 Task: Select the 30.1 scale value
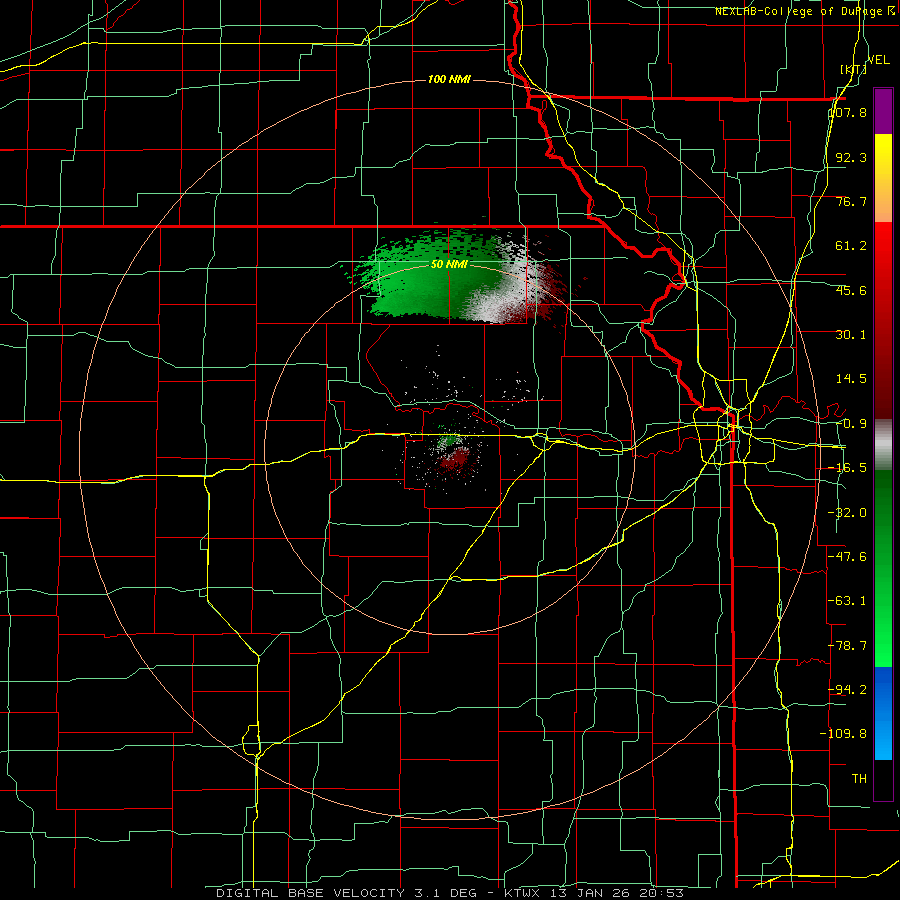[x=851, y=335]
